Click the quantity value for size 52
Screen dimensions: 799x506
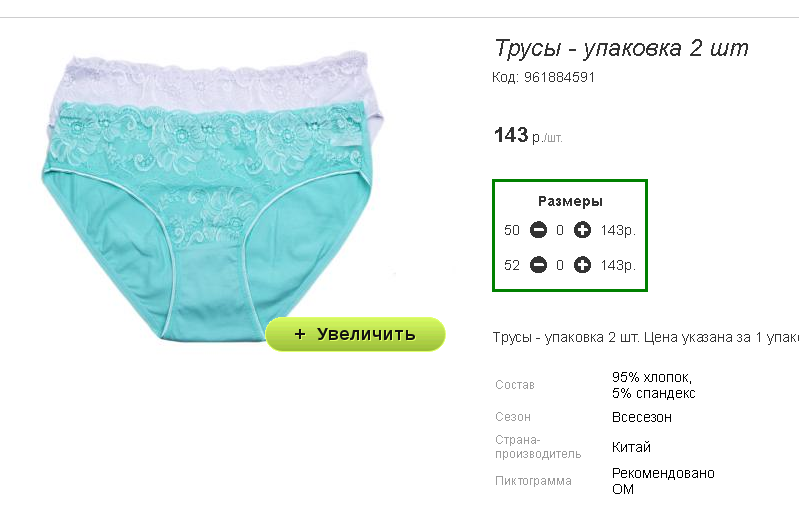click(560, 265)
